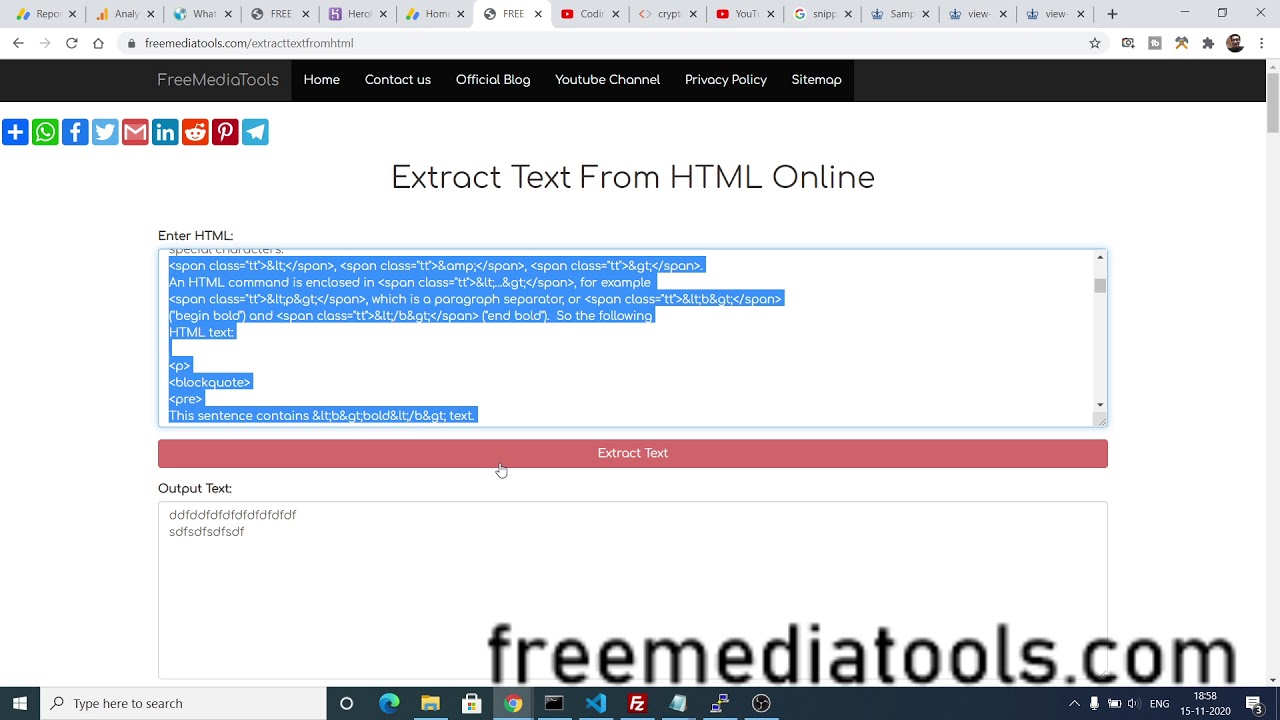Open the blue plus more-sharing icon
The image size is (1280, 720).
click(15, 132)
